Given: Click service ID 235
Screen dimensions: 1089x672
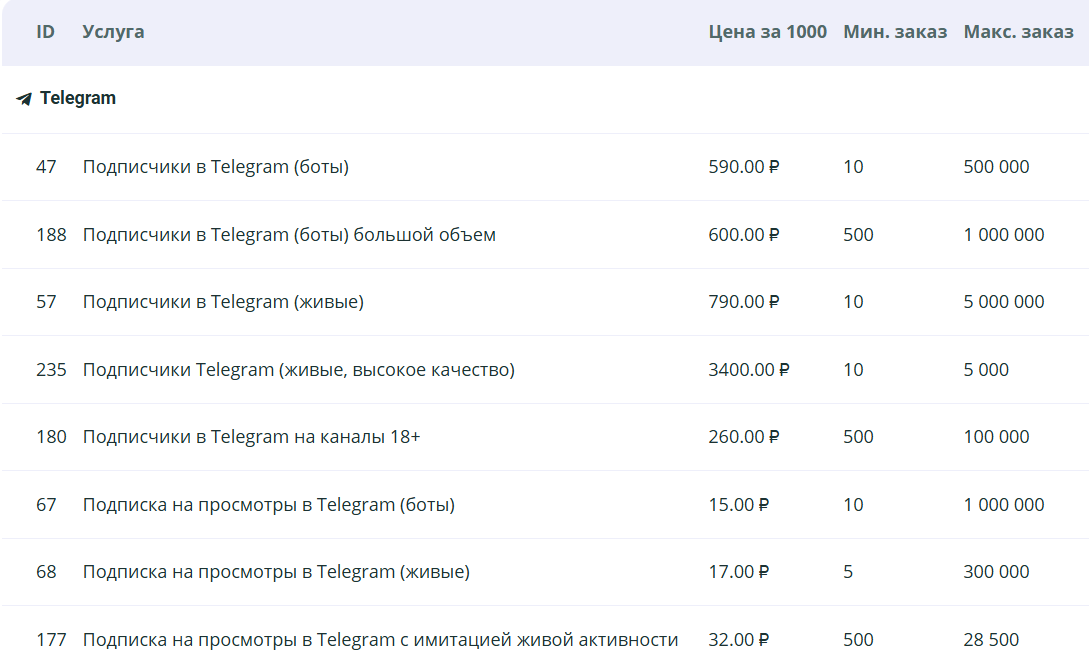Looking at the screenshot, I should 51,369.
